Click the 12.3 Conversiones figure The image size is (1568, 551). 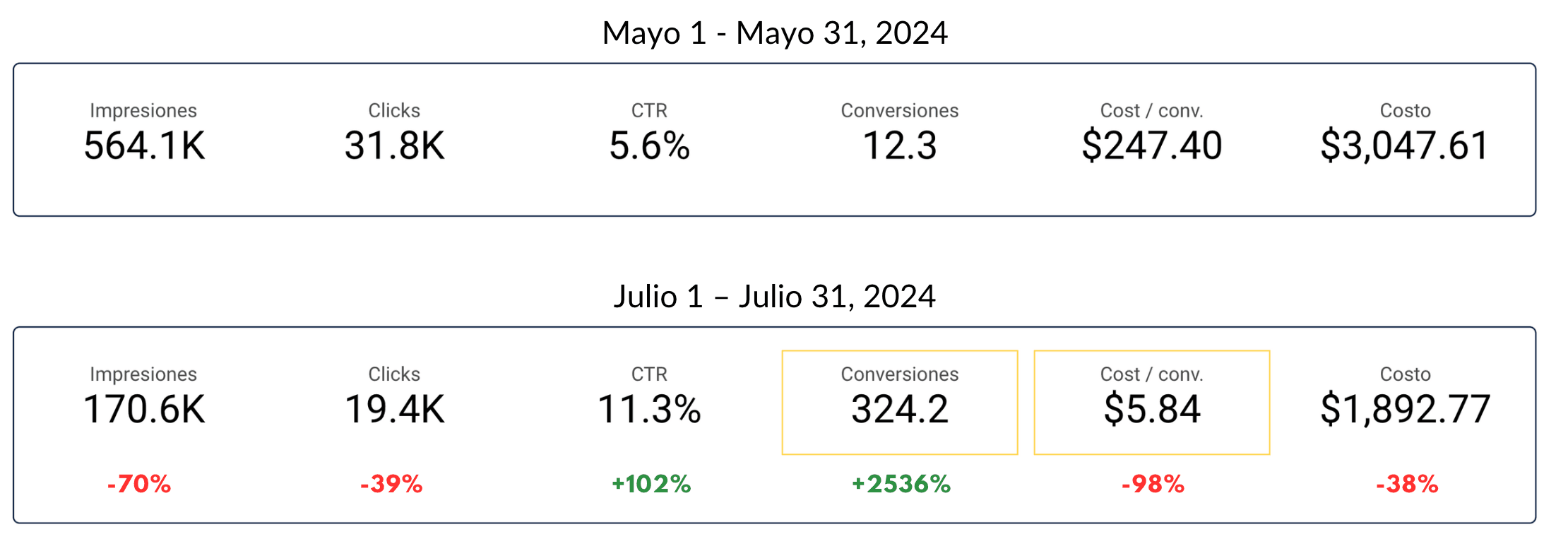(x=899, y=146)
